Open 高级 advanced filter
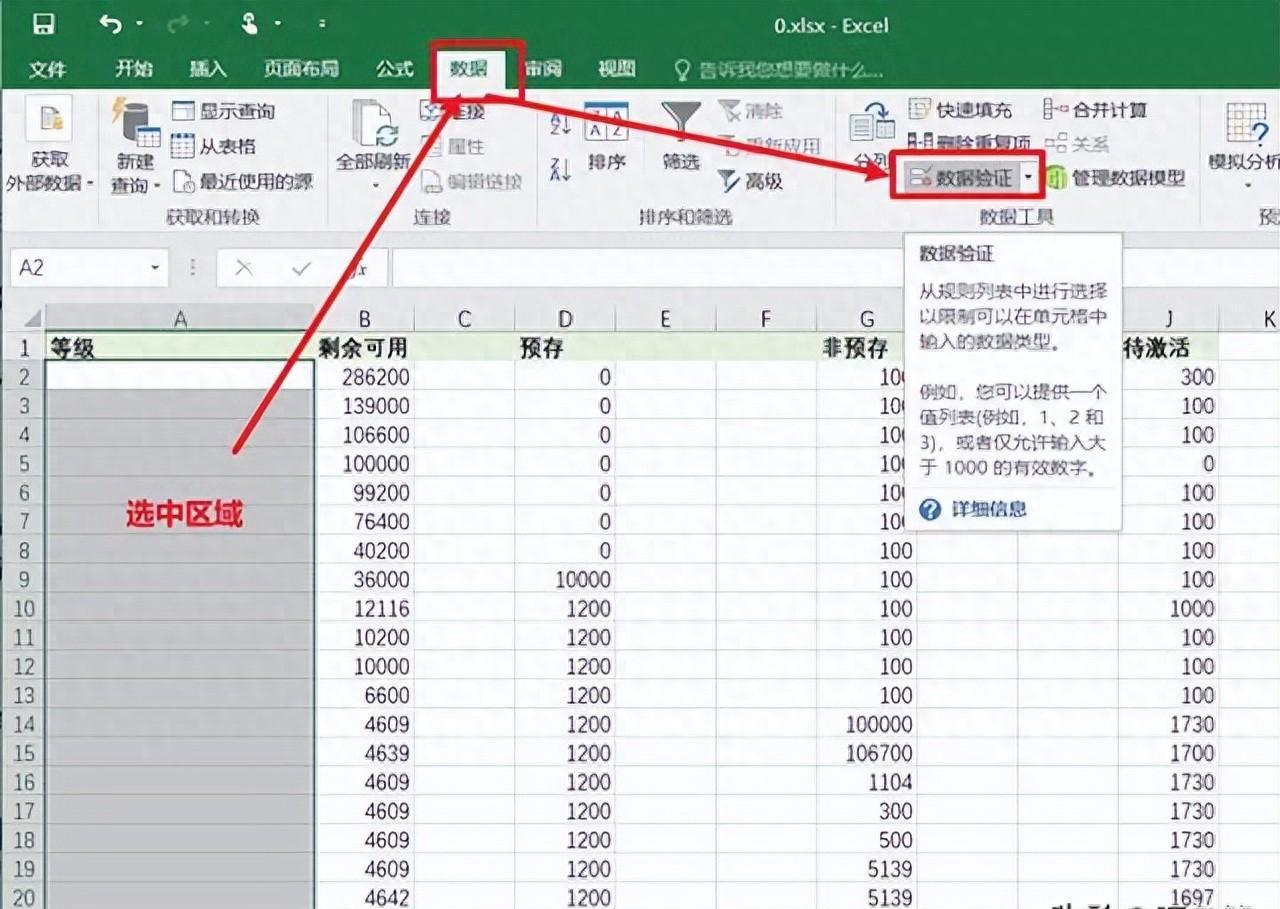 click(x=750, y=181)
